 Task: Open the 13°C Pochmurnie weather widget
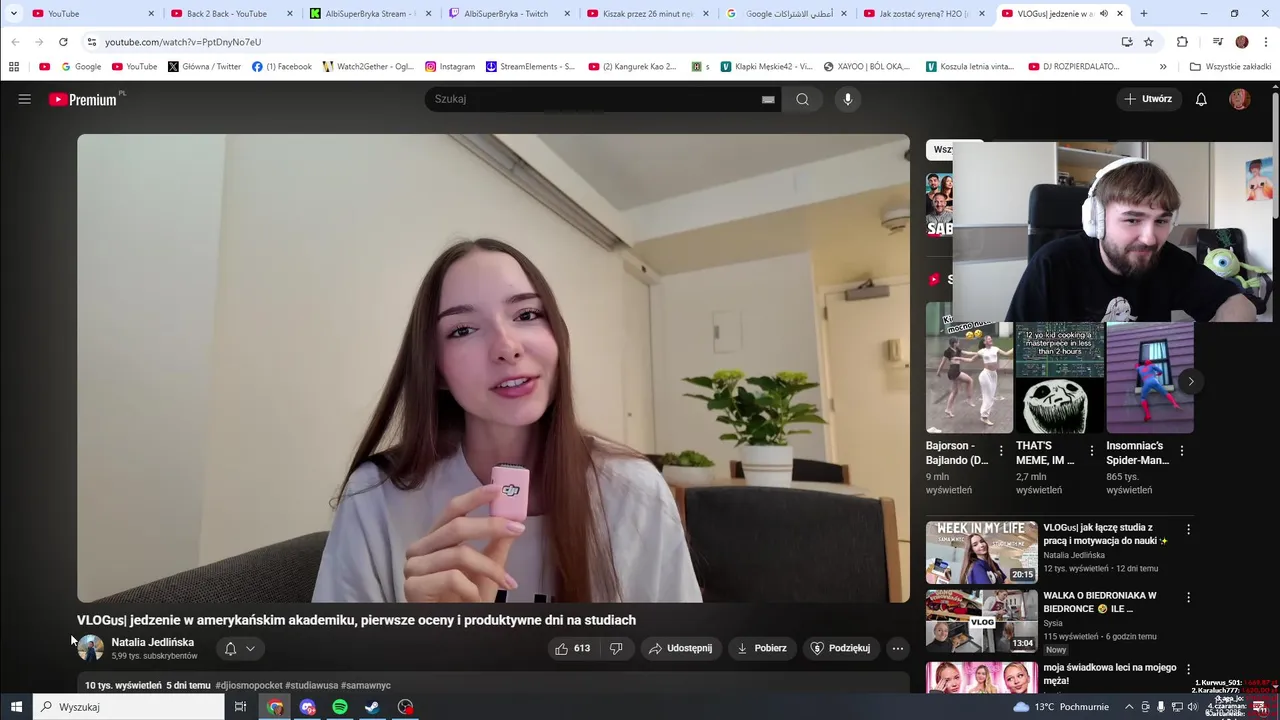click(x=1060, y=707)
